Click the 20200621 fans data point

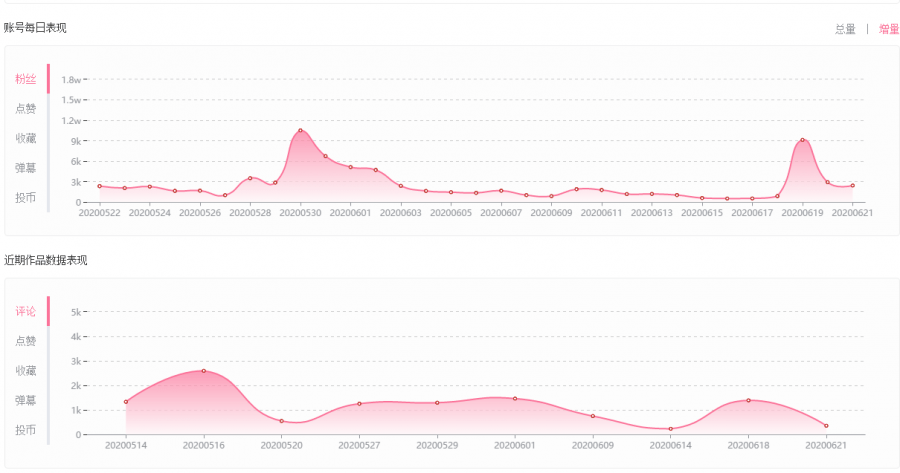[x=852, y=185]
